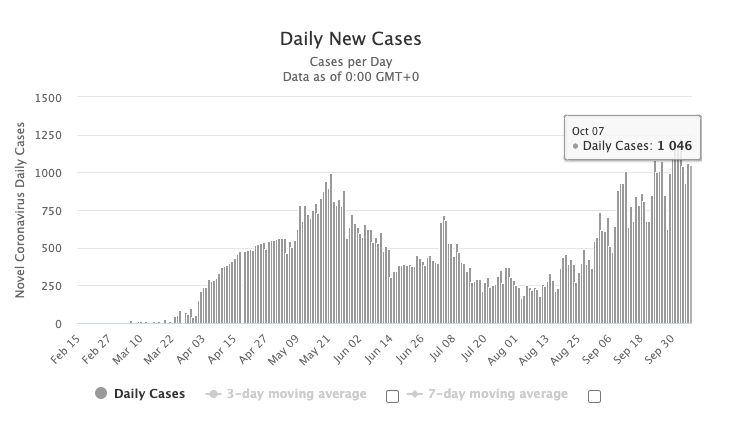Click the Cases per Day subtitle
Viewport: 730px width, 430px height.
(x=351, y=61)
